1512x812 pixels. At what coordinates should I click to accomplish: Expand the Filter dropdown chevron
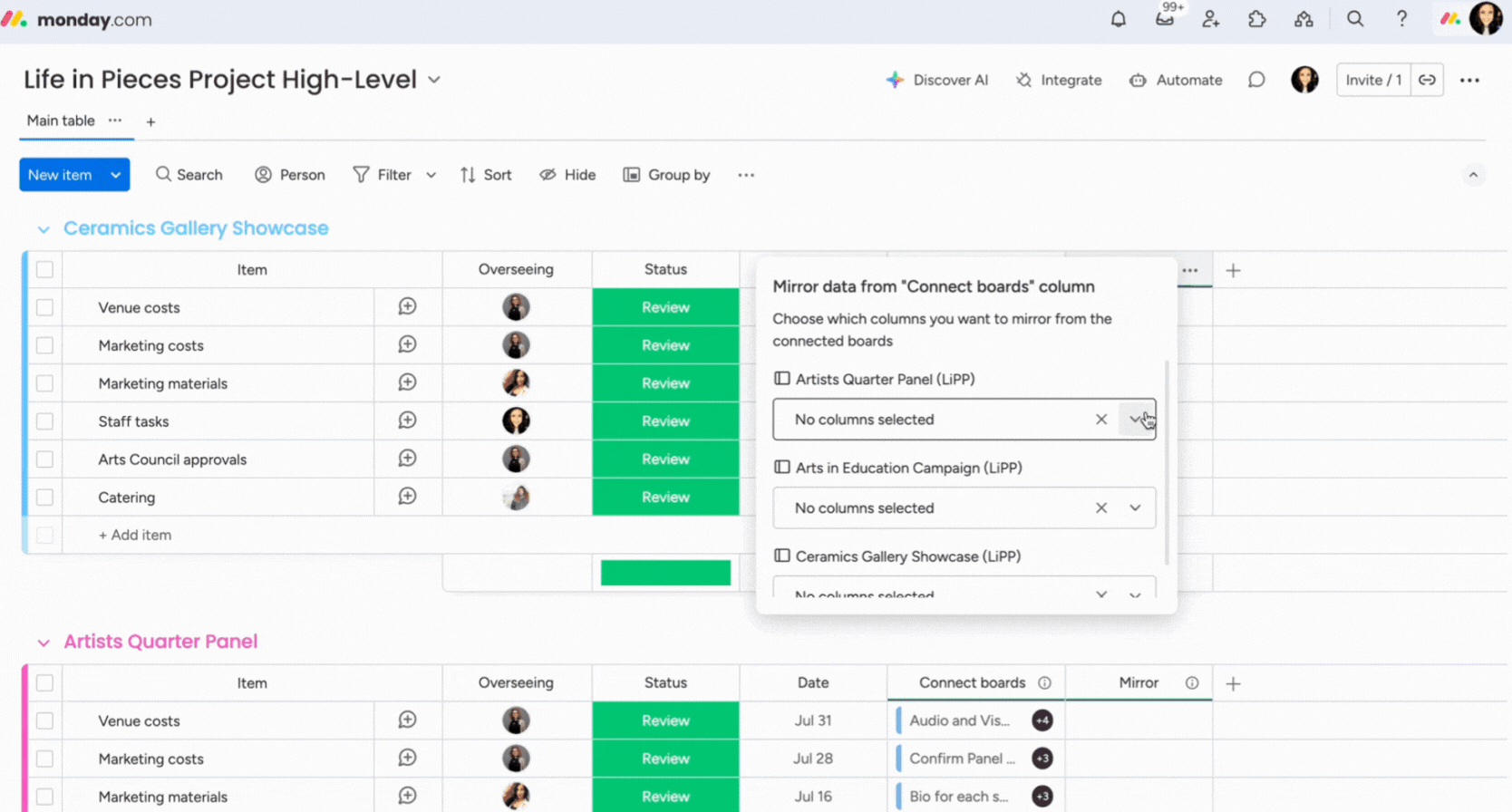(431, 175)
